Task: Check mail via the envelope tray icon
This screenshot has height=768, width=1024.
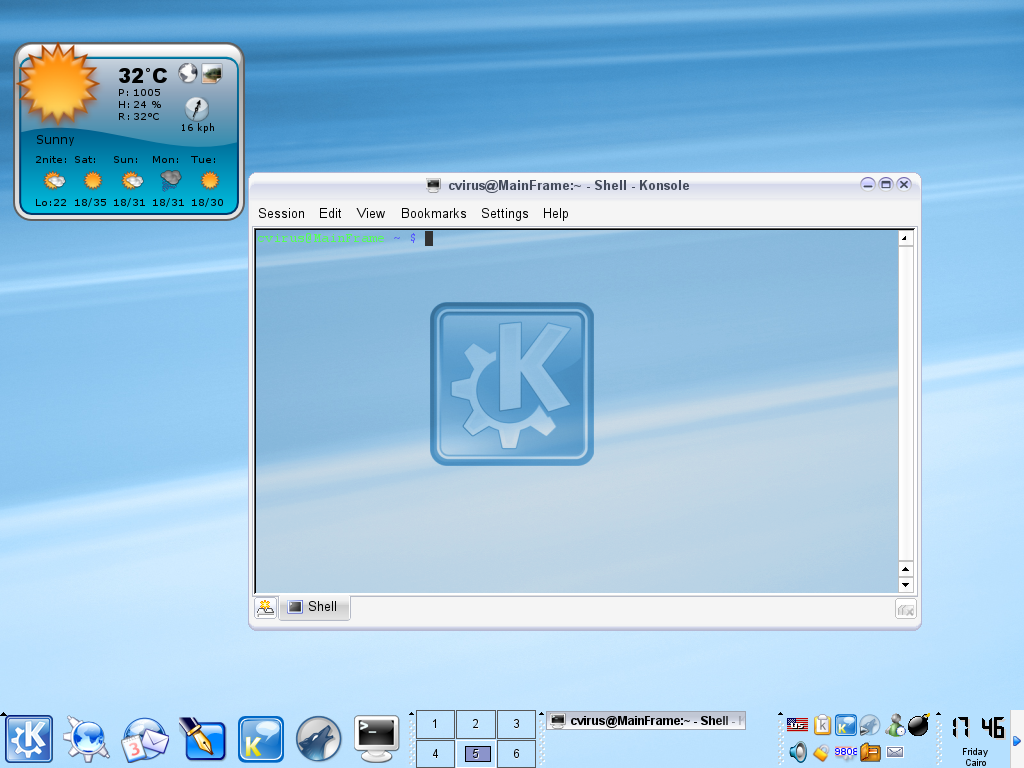Action: [x=897, y=753]
